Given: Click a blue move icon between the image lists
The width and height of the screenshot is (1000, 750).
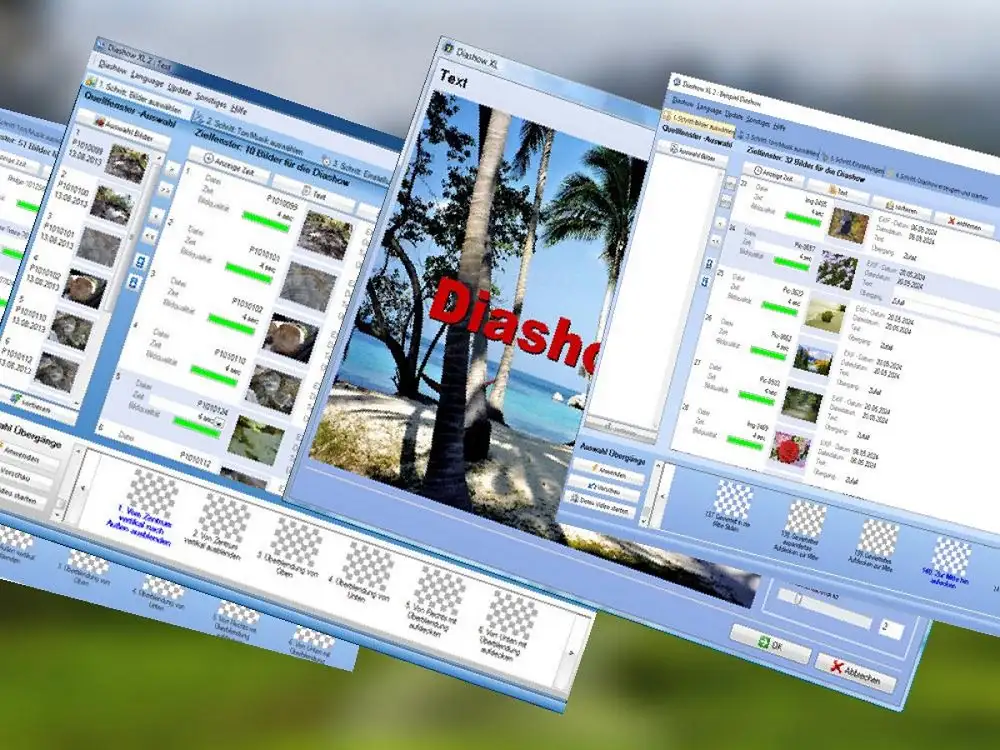Looking at the screenshot, I should point(140,261).
